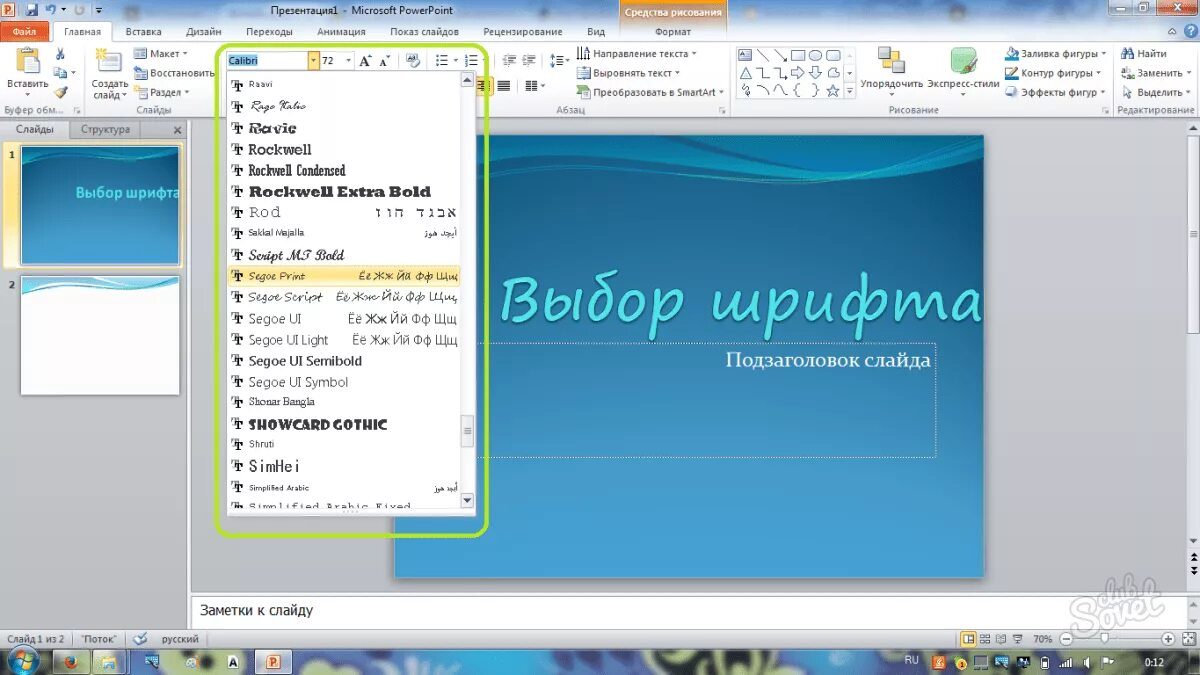
Task: Choose the Showcard Gothic font
Action: (344, 424)
